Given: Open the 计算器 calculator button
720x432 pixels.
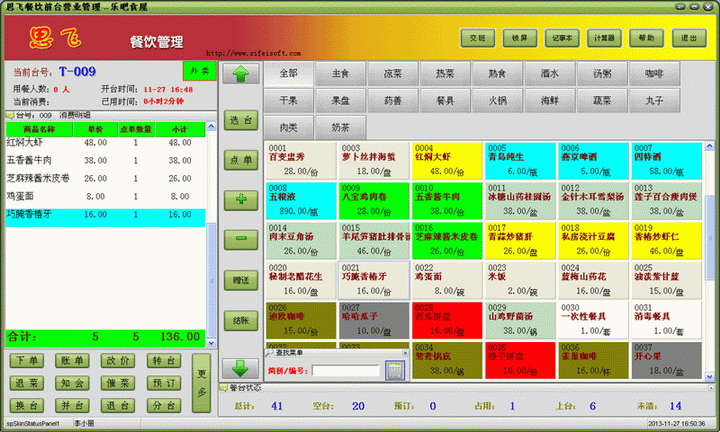Looking at the screenshot, I should click(604, 38).
